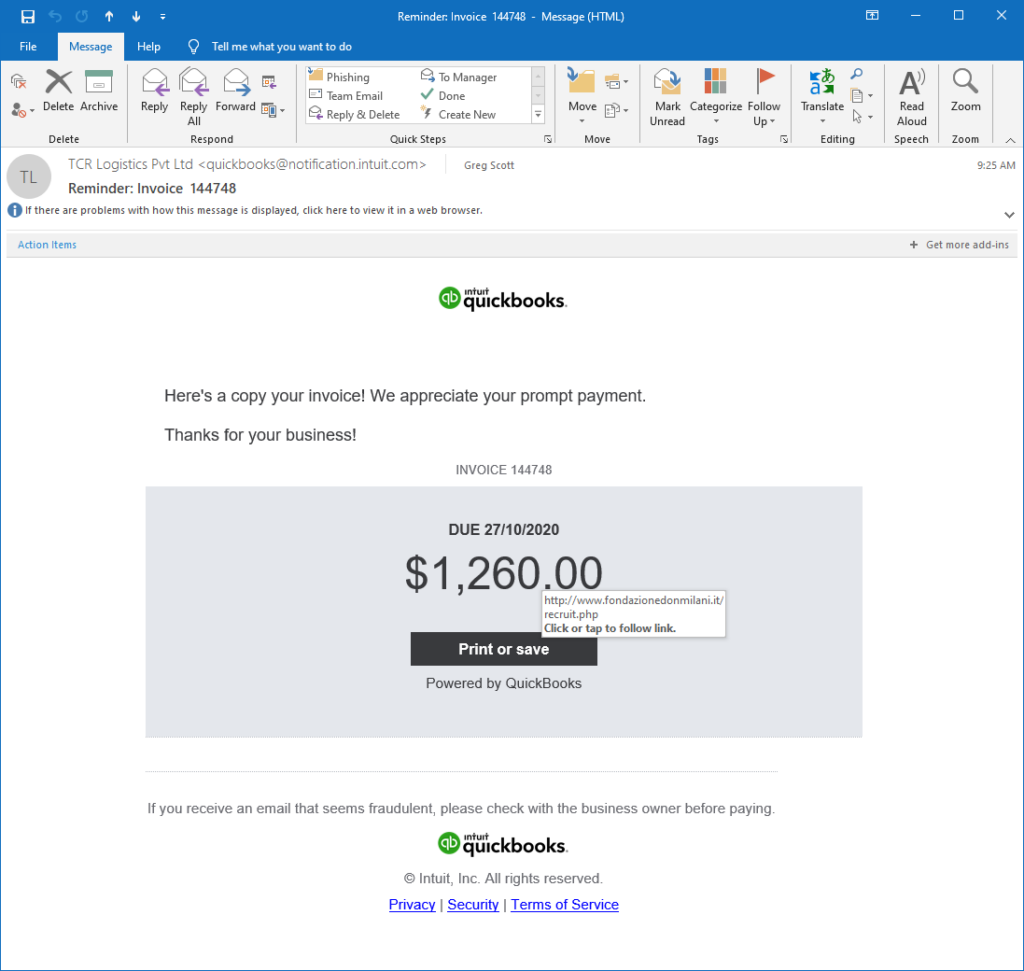Collapse the ribbon
This screenshot has height=971, width=1024.
1010,140
